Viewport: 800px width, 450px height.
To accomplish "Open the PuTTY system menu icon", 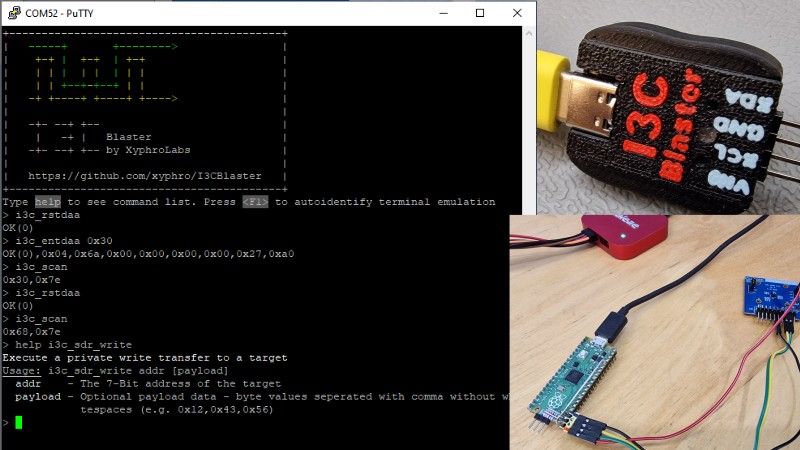I will click(11, 13).
